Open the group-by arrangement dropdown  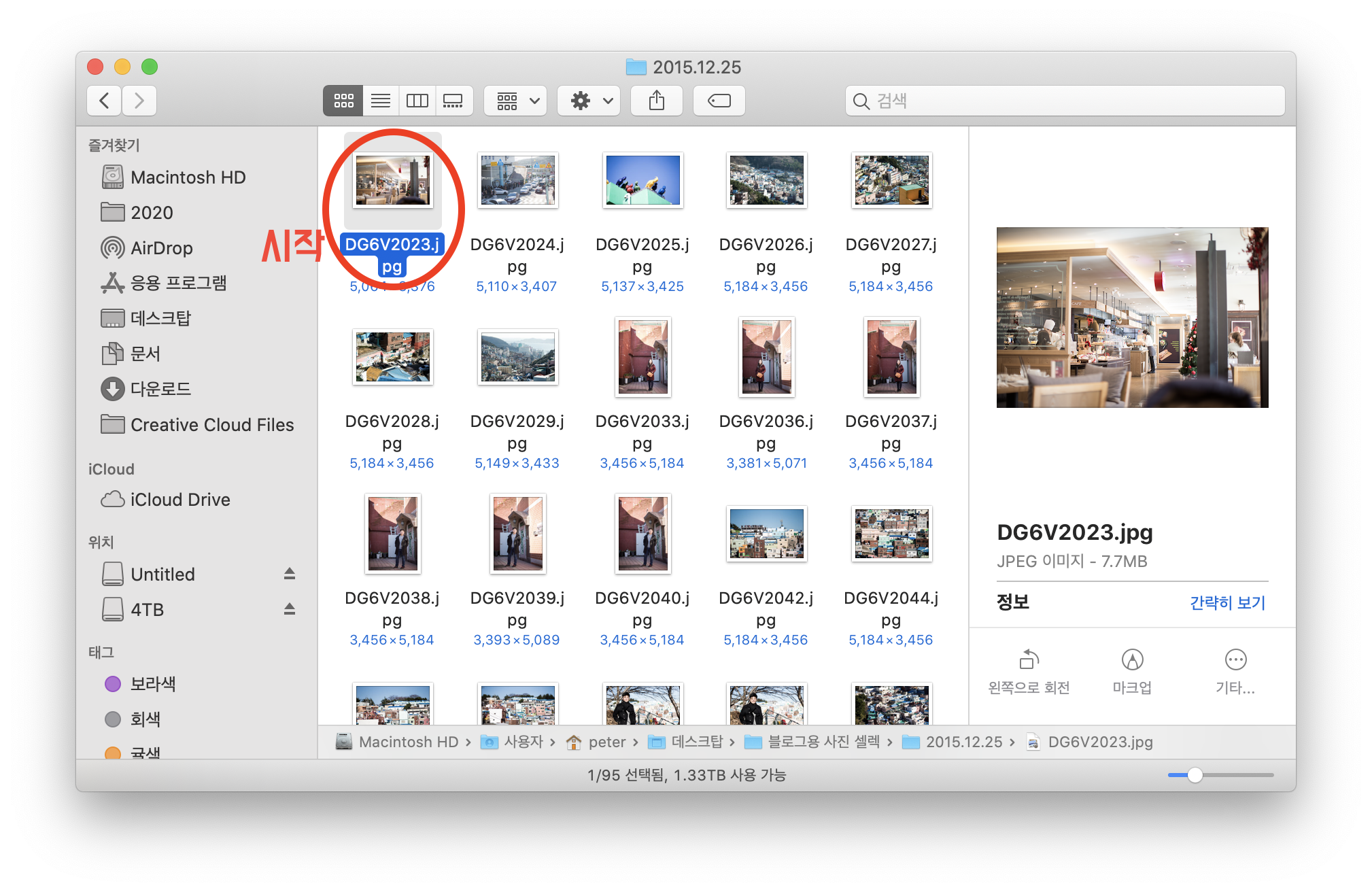click(x=515, y=101)
